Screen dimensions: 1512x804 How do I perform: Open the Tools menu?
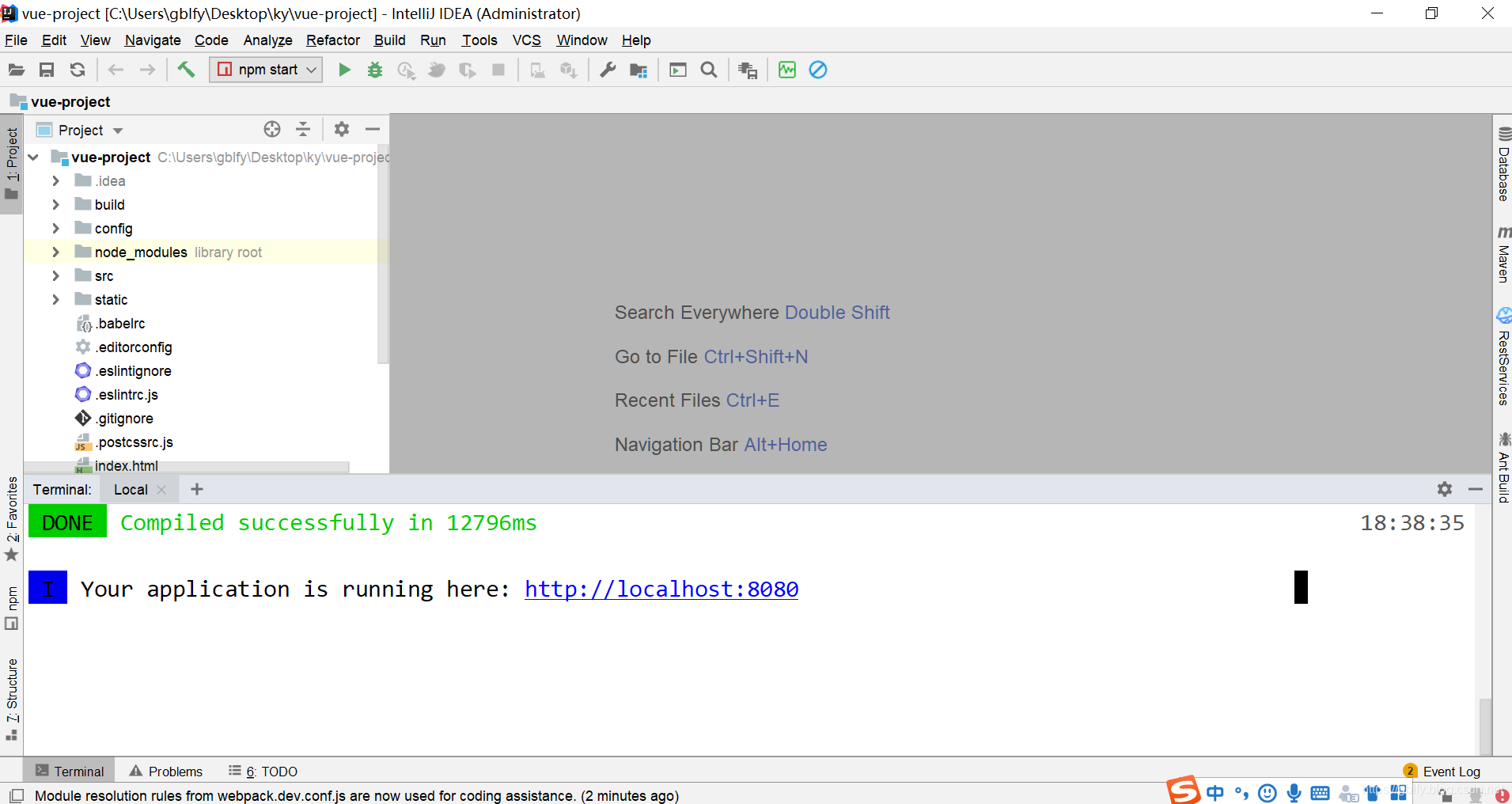click(479, 40)
